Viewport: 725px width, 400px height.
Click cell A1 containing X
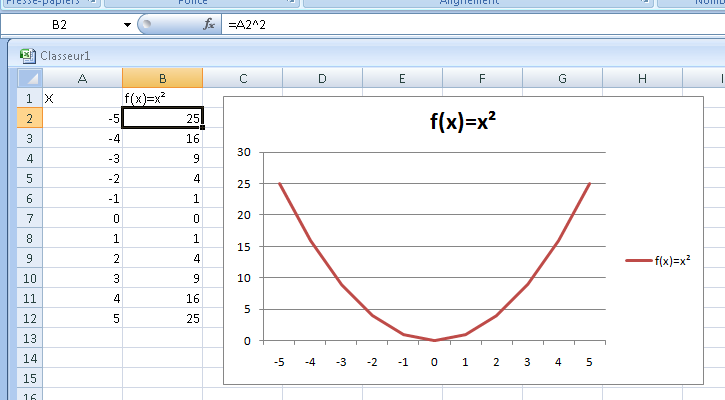82,98
